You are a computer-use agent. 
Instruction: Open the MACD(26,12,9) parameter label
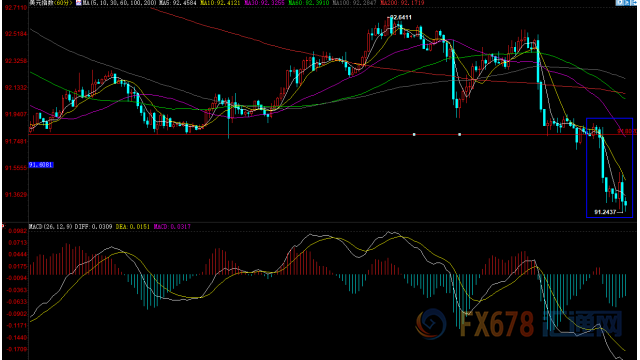click(51, 227)
